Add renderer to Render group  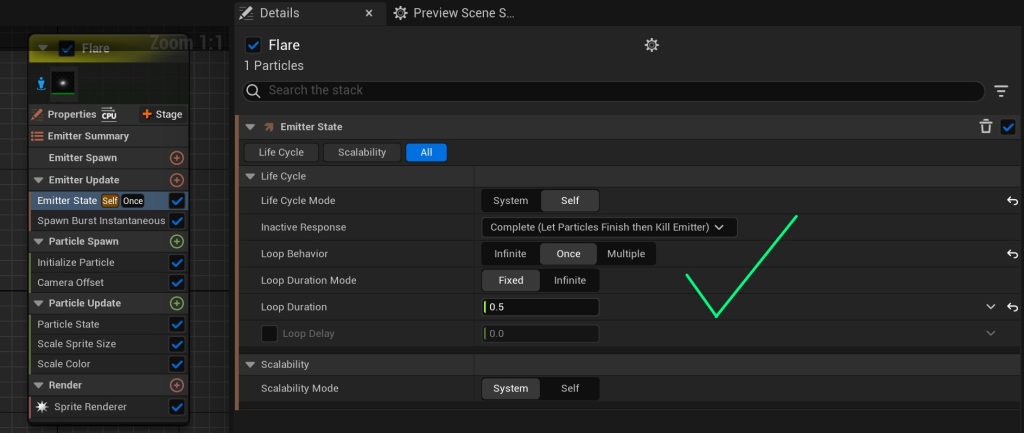[x=176, y=385]
